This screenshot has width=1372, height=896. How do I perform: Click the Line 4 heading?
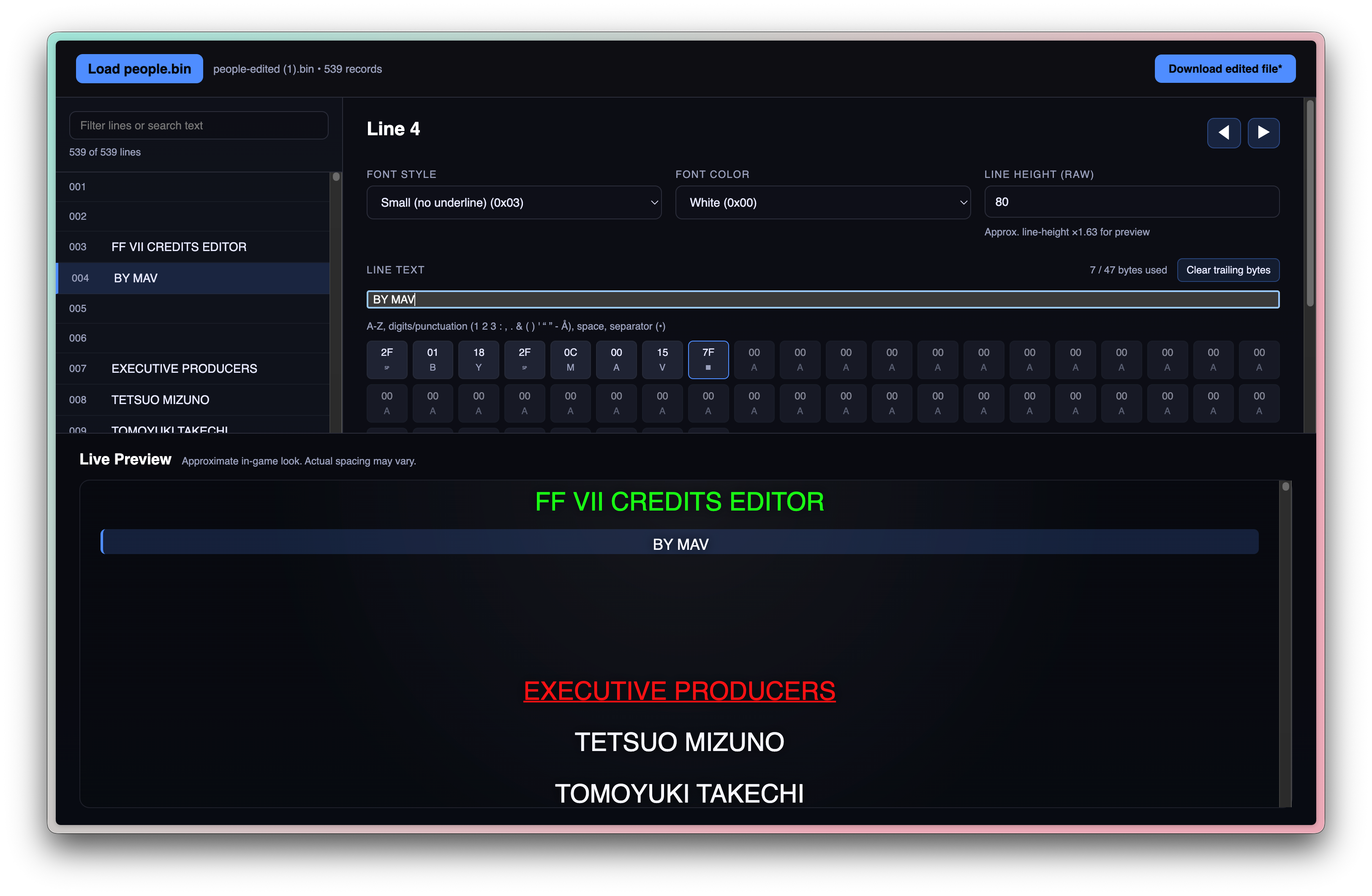pos(393,128)
